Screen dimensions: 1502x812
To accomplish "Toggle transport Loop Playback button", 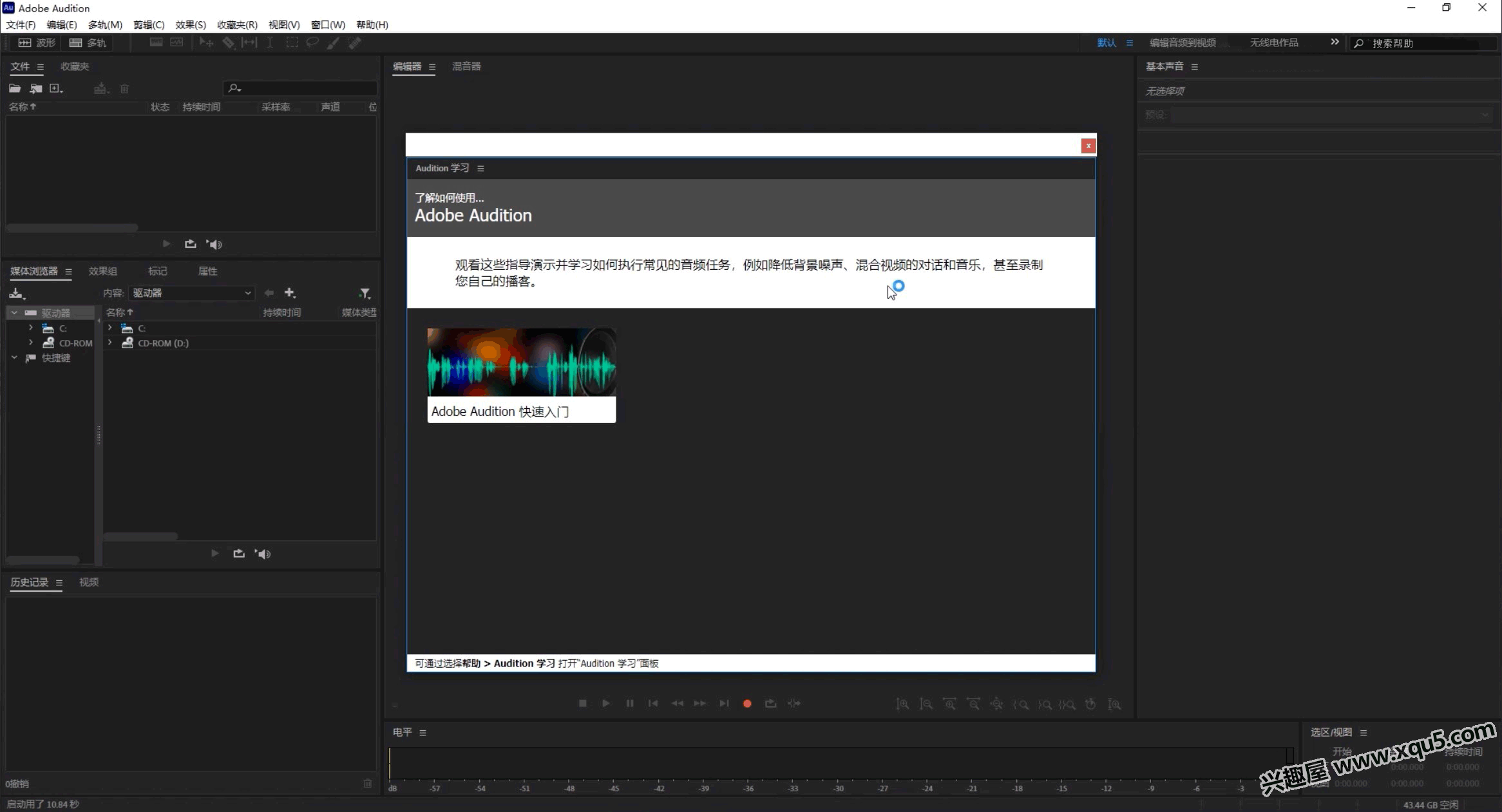I will (x=770, y=703).
